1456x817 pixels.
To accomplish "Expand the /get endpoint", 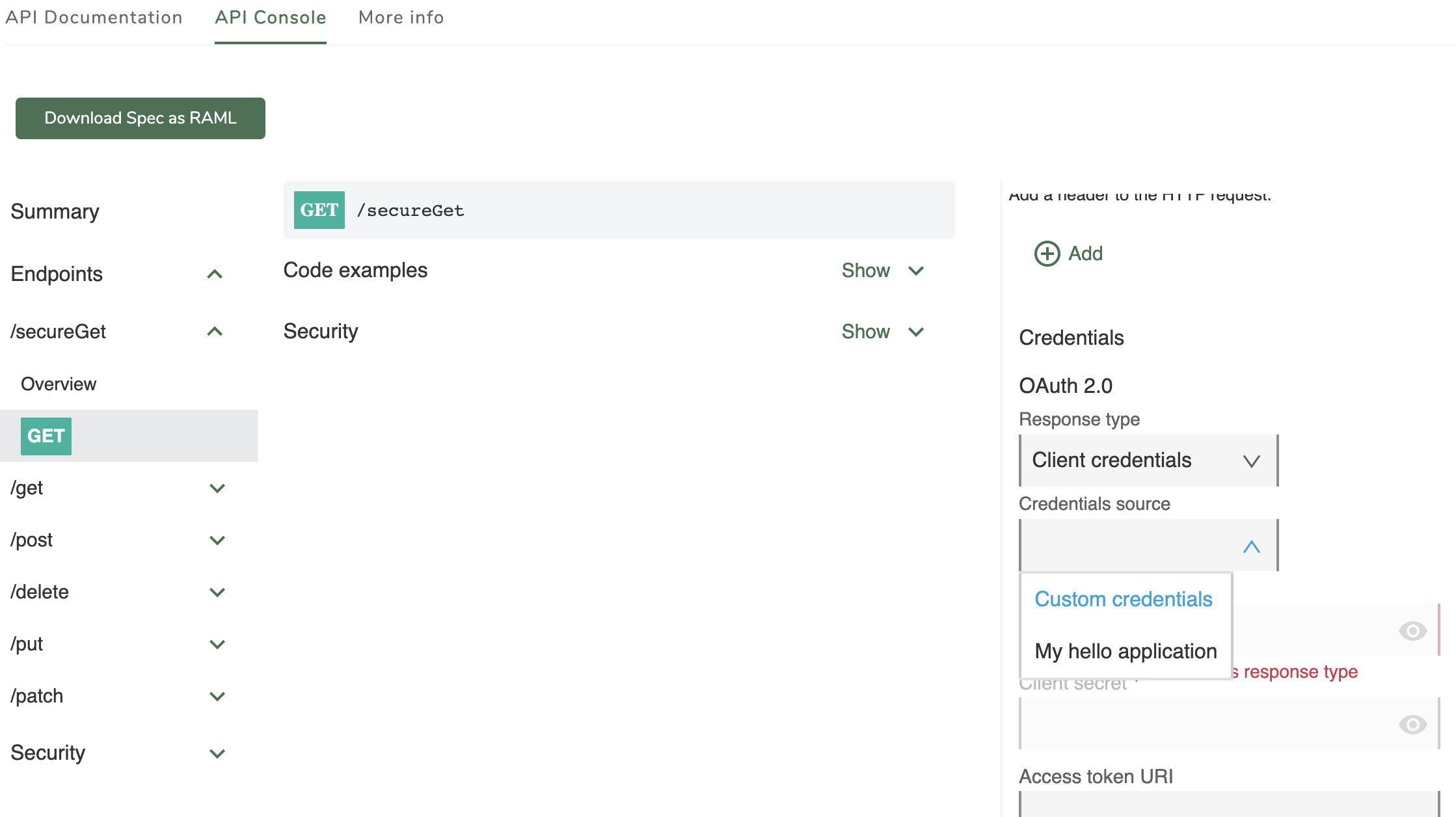I will tap(217, 488).
